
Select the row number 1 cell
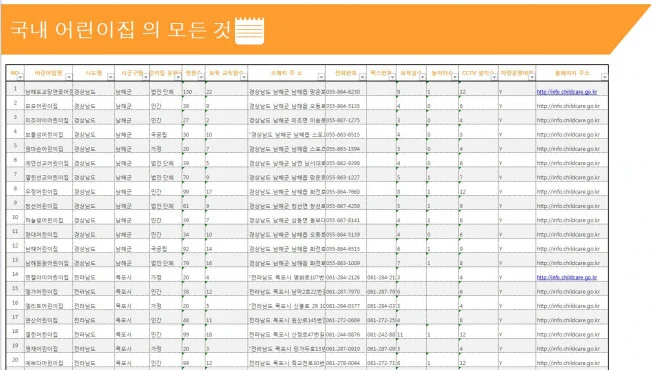tap(15, 89)
